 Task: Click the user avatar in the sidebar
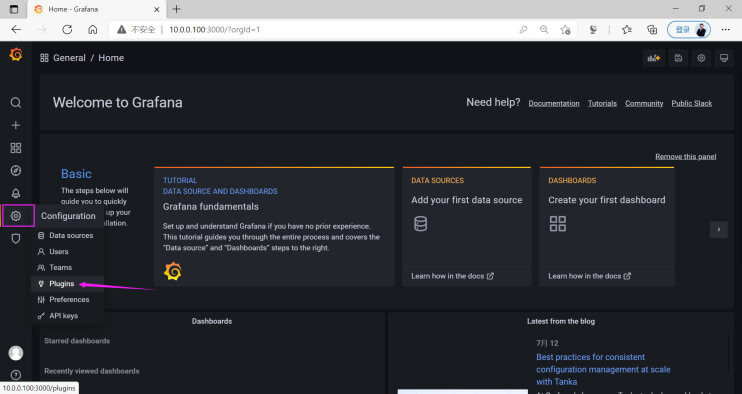coord(16,353)
